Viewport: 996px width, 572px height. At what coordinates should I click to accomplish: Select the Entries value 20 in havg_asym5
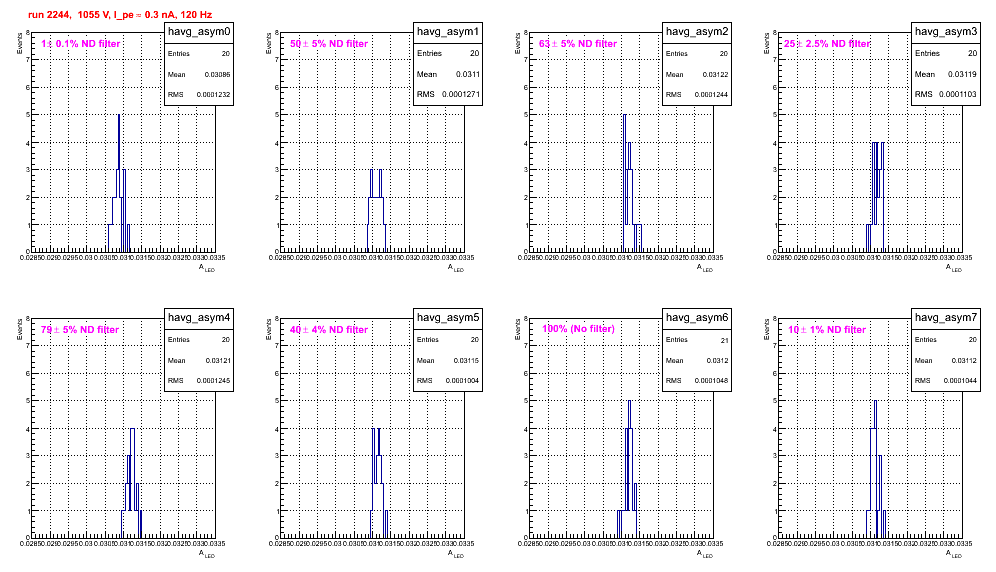click(475, 339)
